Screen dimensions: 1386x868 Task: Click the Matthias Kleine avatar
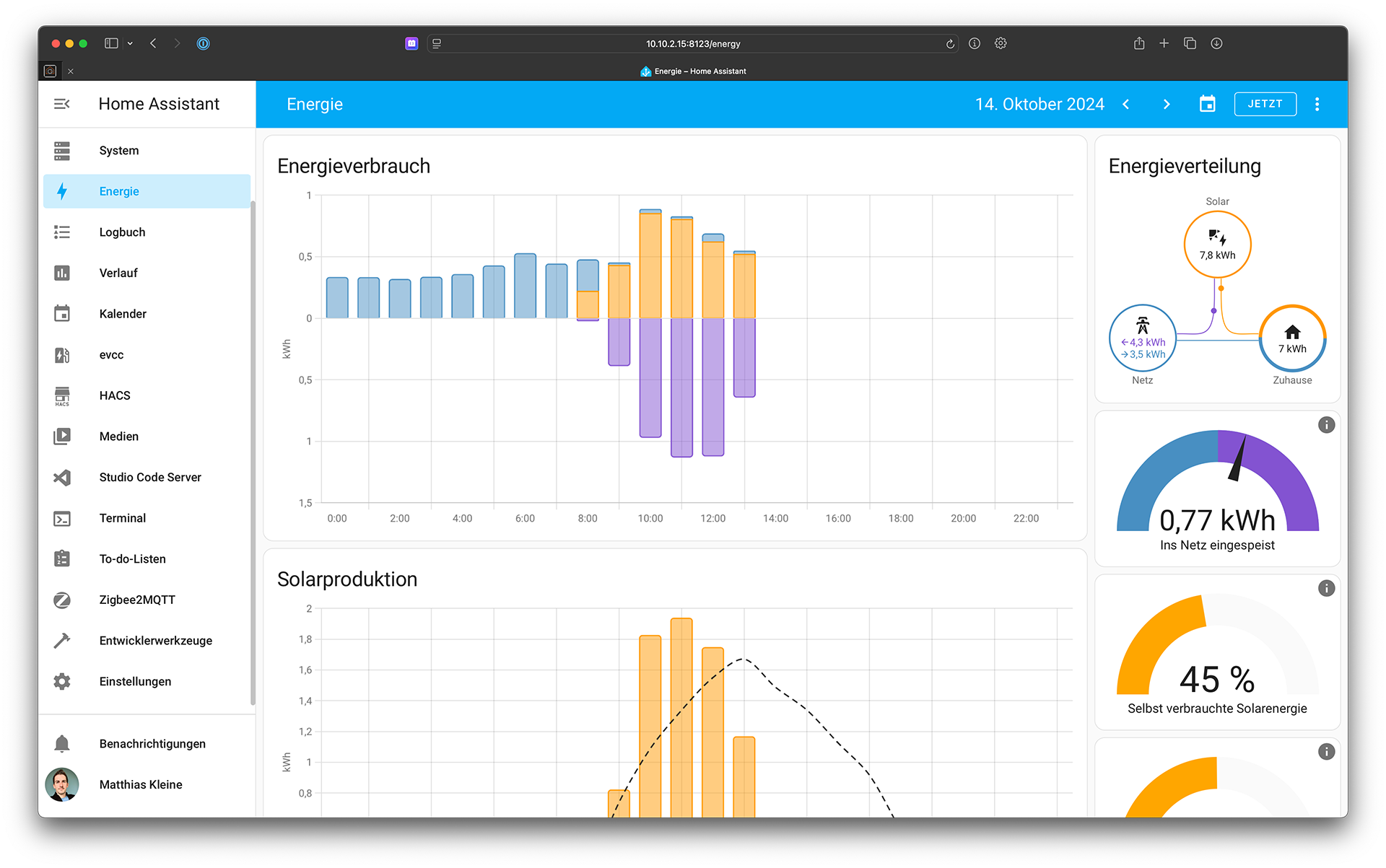[x=62, y=784]
